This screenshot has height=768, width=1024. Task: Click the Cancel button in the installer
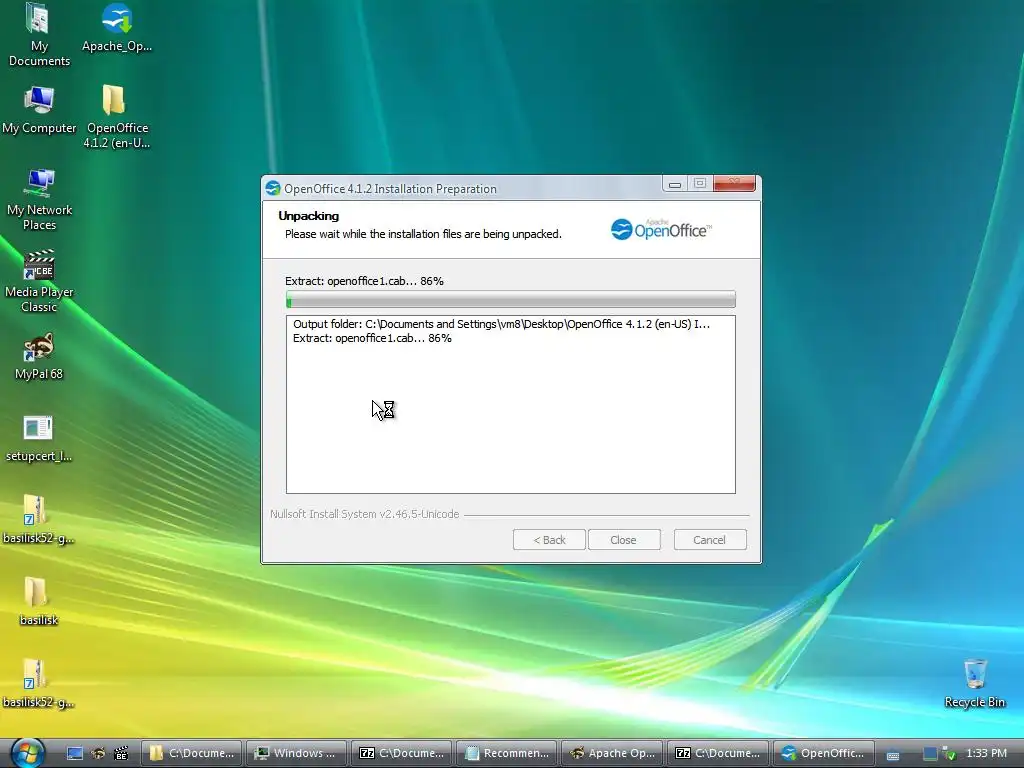[710, 539]
